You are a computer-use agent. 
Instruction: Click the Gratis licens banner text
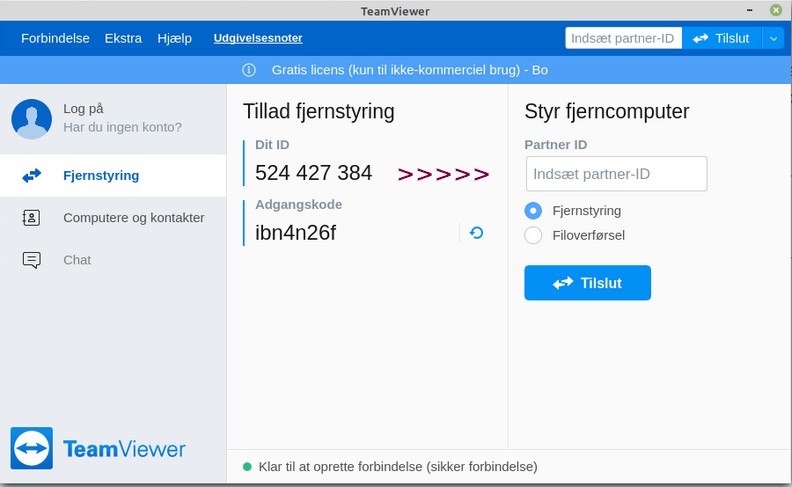tap(410, 70)
